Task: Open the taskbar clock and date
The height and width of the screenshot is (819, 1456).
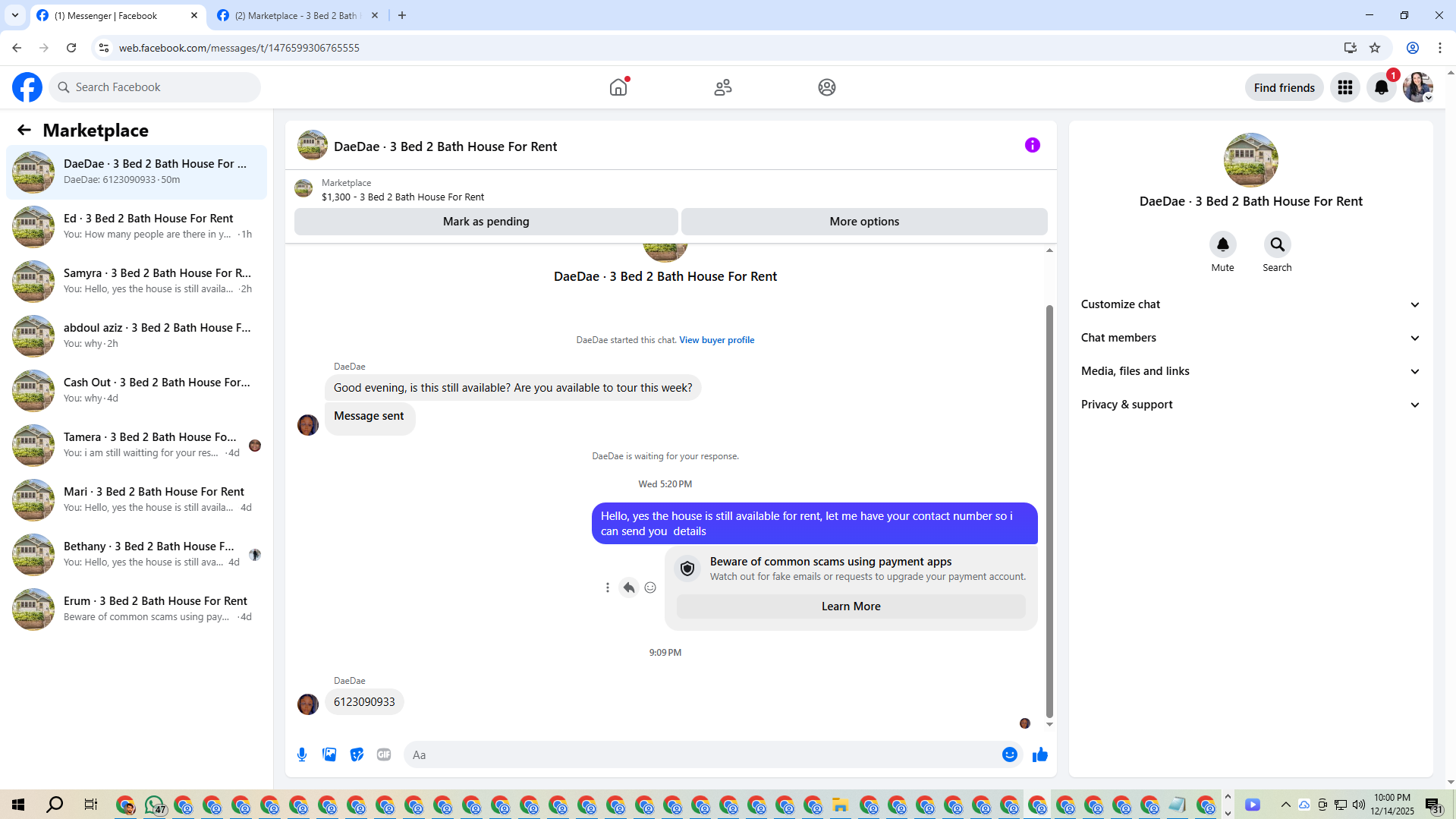Action: (x=1392, y=805)
